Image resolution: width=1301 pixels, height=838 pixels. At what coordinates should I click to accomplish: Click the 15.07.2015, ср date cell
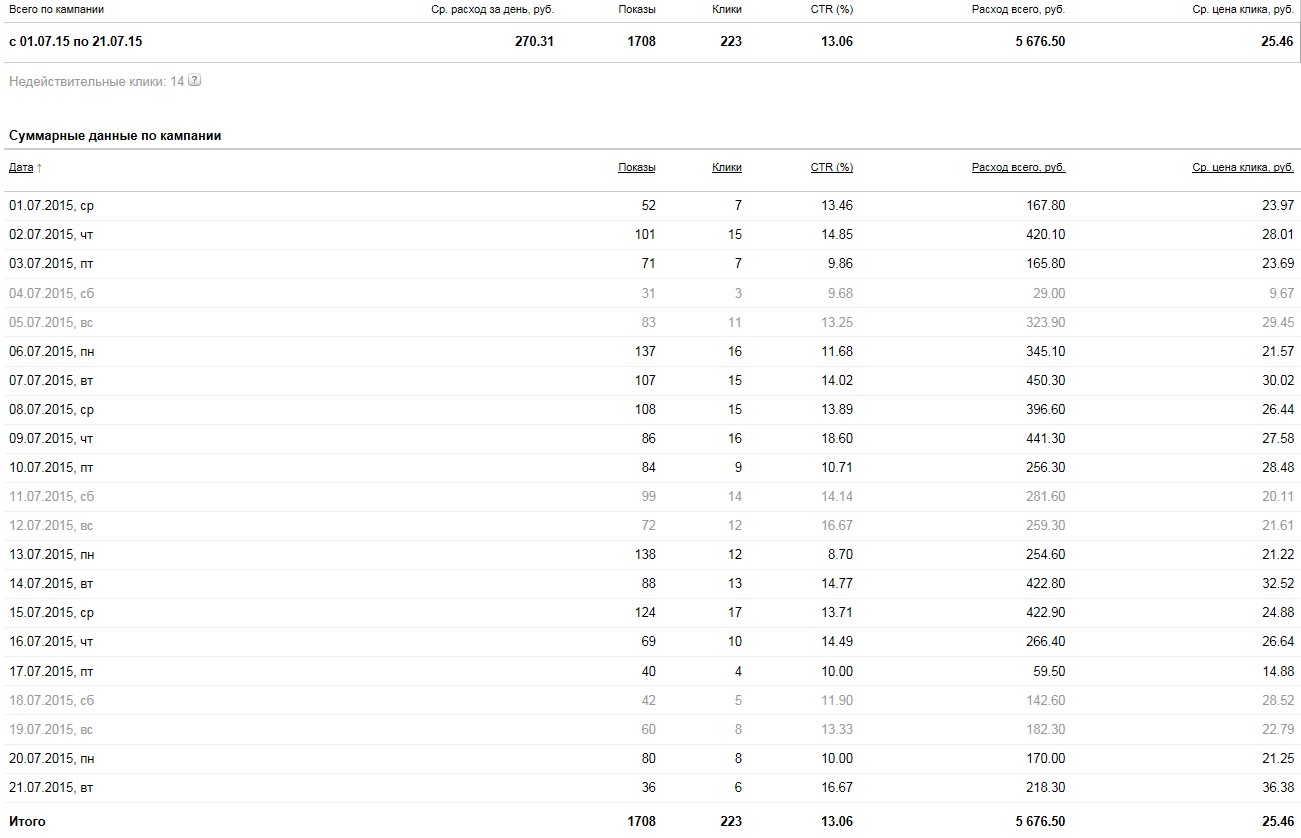(x=51, y=612)
